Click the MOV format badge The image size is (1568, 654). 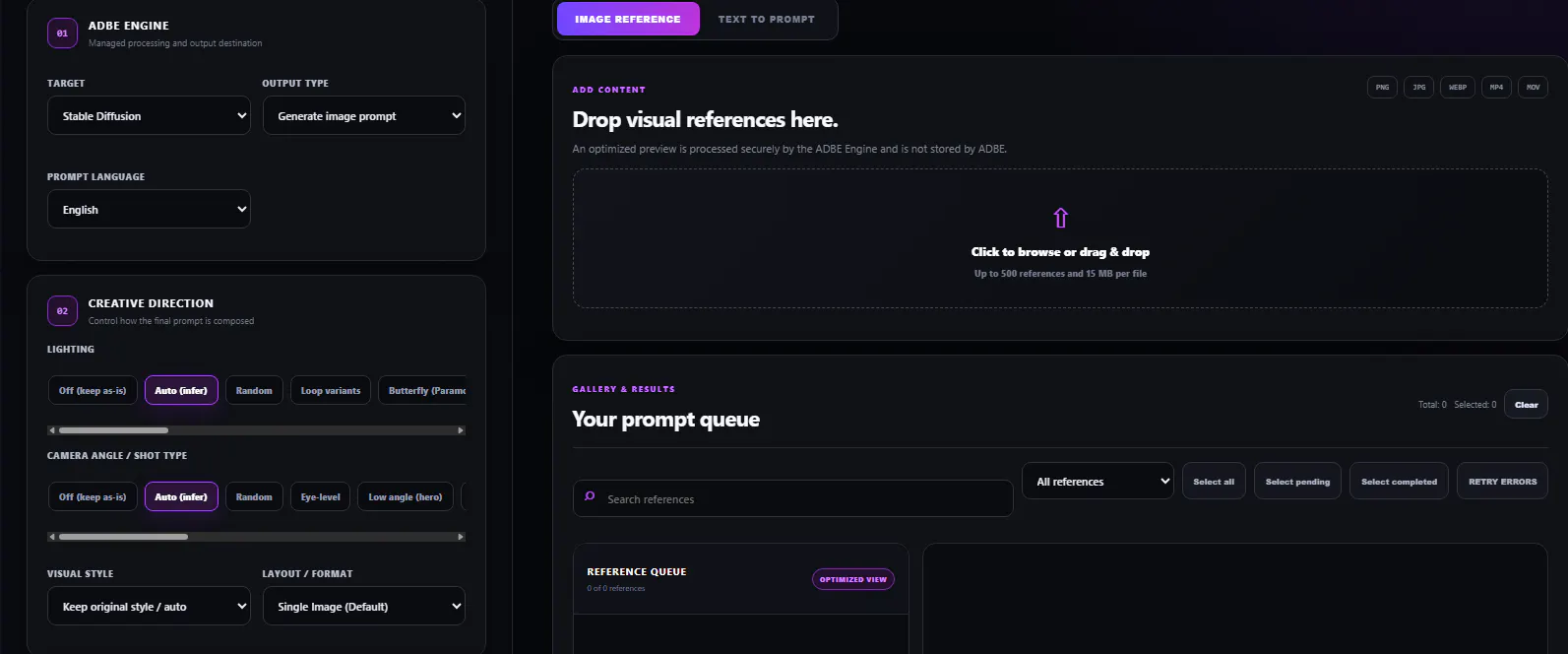[1533, 88]
